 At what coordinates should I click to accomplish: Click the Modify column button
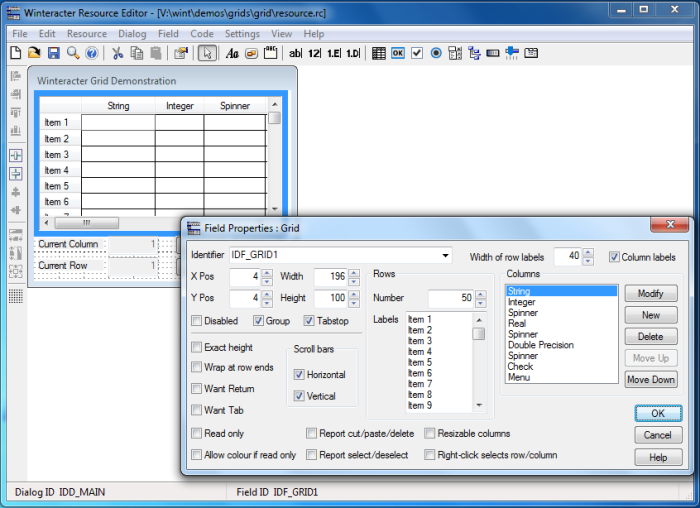coord(650,293)
